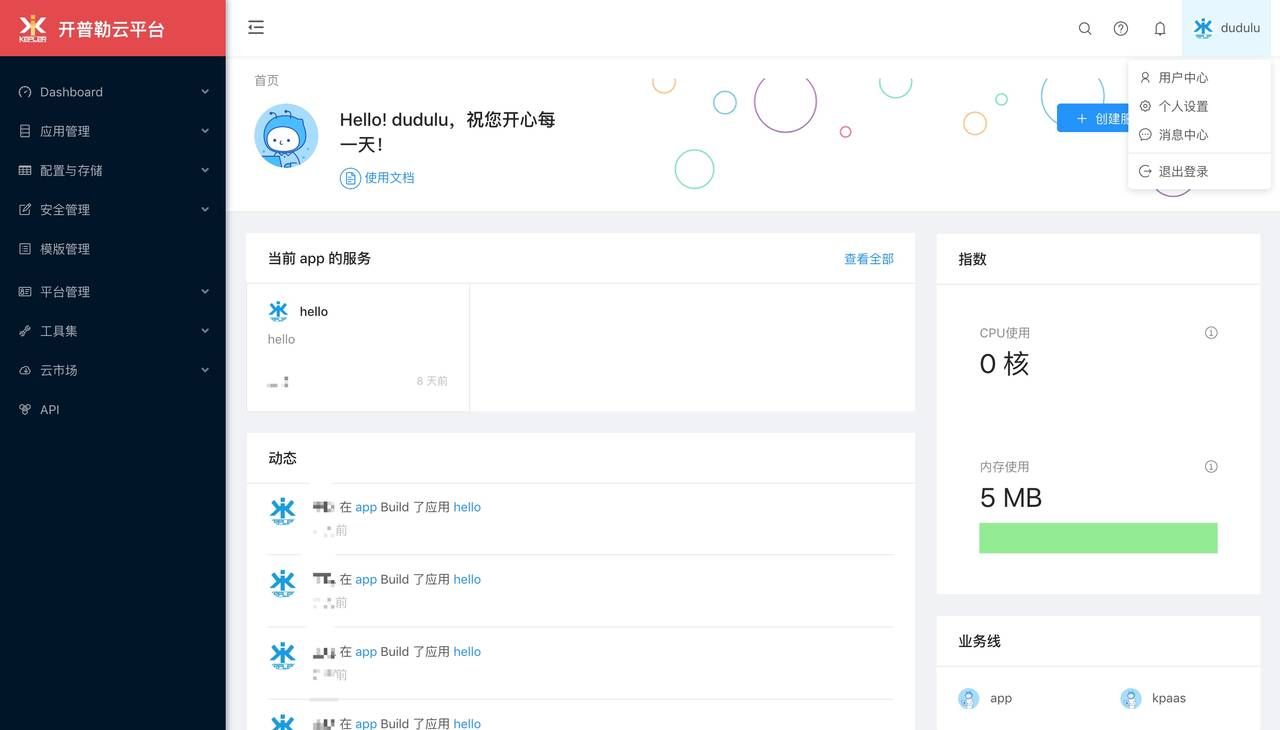Click the 开普勒云平台 title text
1280x730 pixels.
click(111, 30)
